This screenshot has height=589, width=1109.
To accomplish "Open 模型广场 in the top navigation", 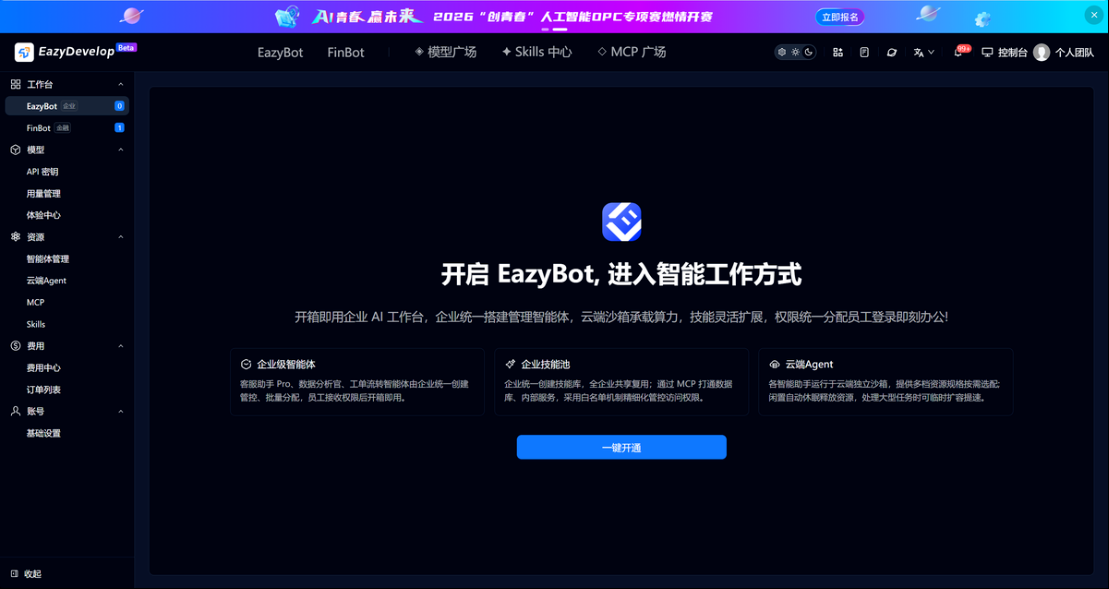I will click(x=446, y=52).
